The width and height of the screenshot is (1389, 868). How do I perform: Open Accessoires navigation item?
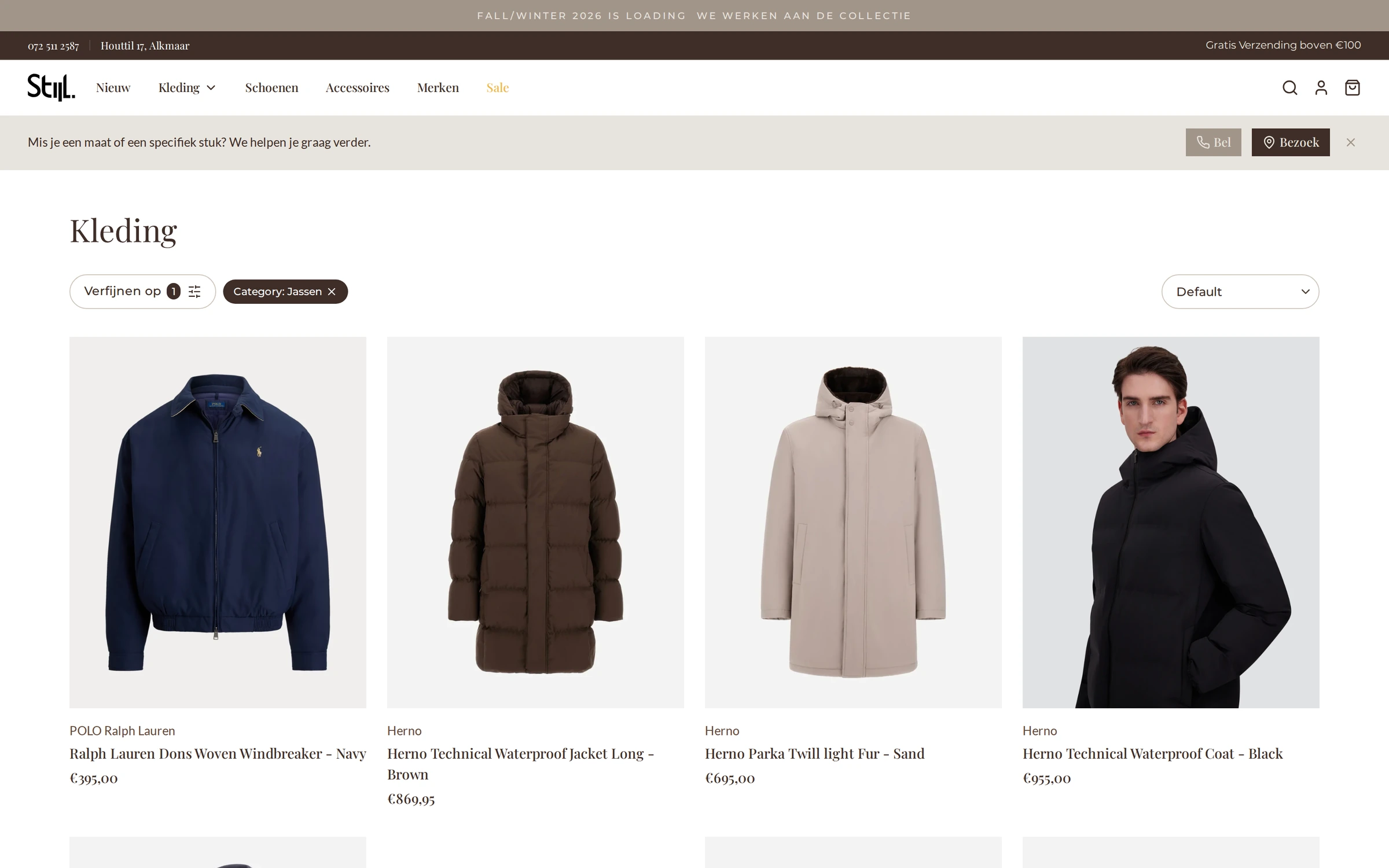click(358, 87)
